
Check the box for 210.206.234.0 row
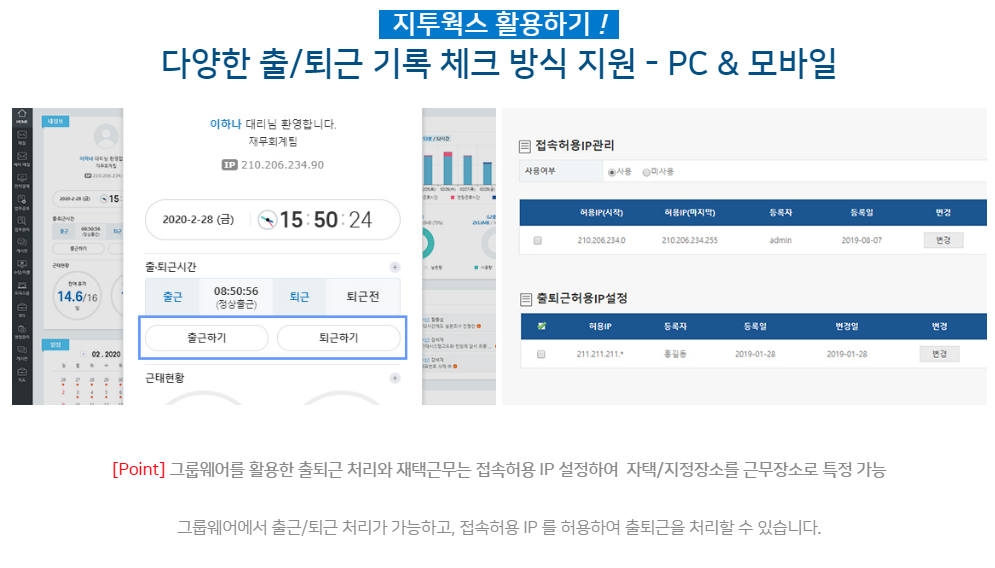pos(537,241)
